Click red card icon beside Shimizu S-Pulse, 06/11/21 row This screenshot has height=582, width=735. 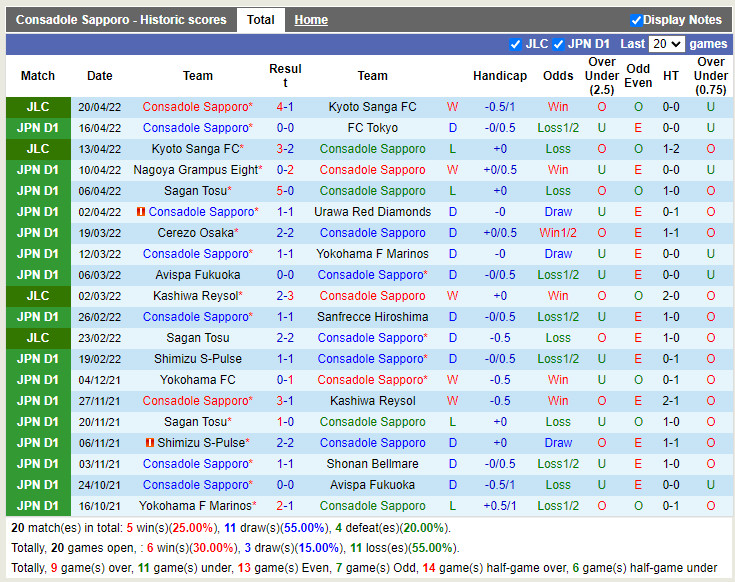(150, 443)
